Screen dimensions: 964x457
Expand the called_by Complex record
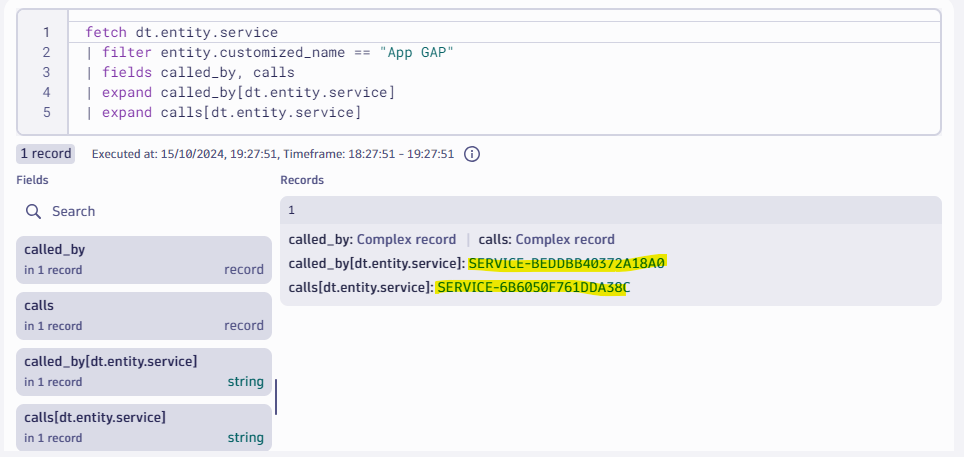(406, 240)
